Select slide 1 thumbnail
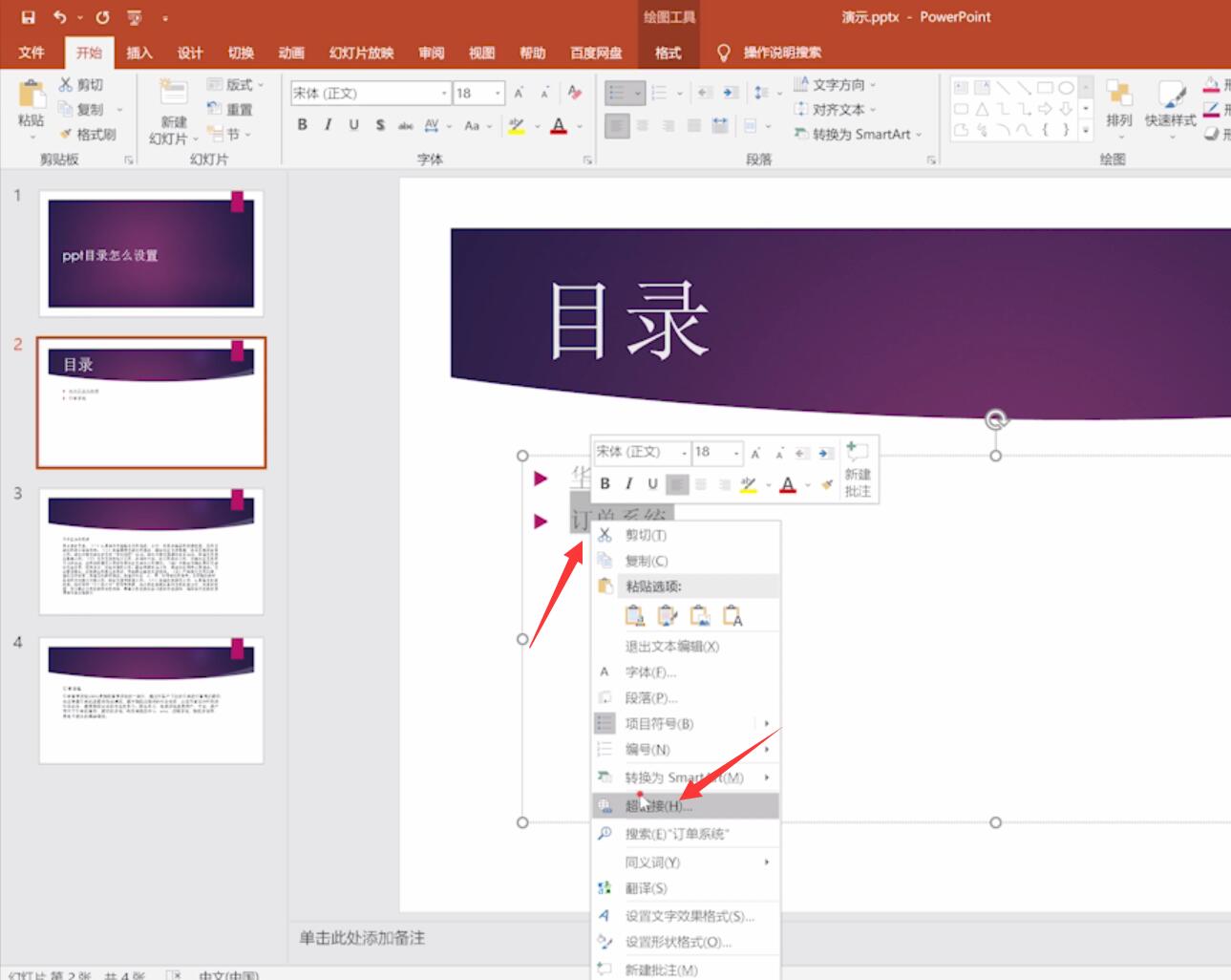The width and height of the screenshot is (1231, 980). [x=151, y=253]
